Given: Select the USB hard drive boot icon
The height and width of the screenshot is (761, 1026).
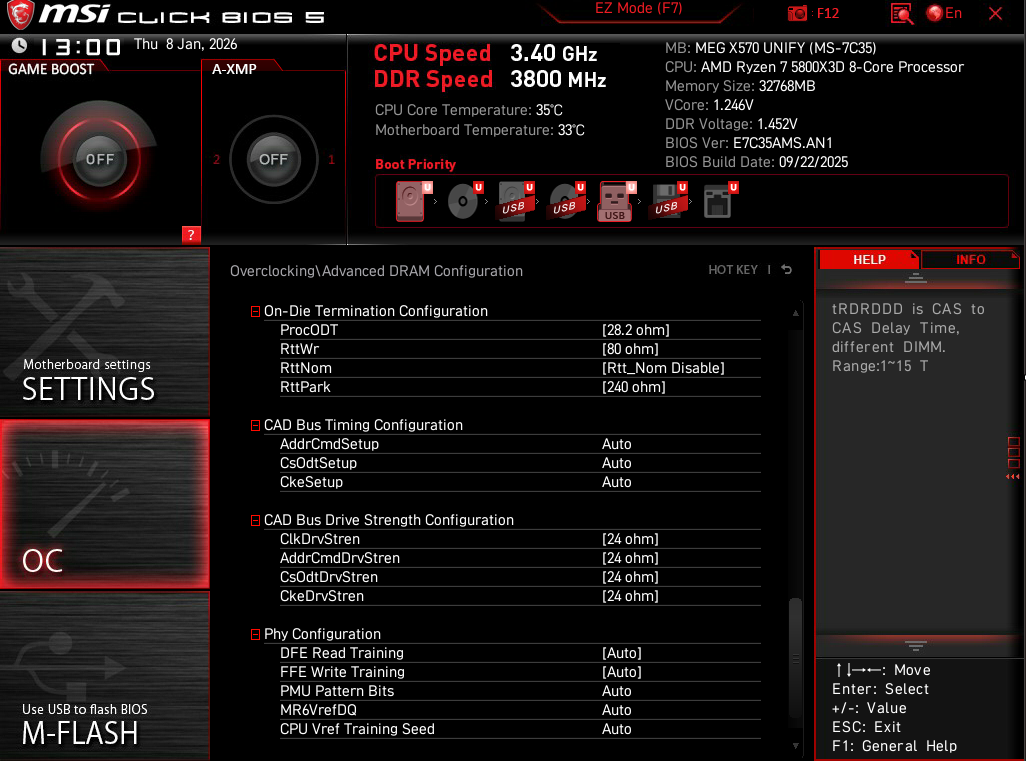Looking at the screenshot, I should [515, 201].
